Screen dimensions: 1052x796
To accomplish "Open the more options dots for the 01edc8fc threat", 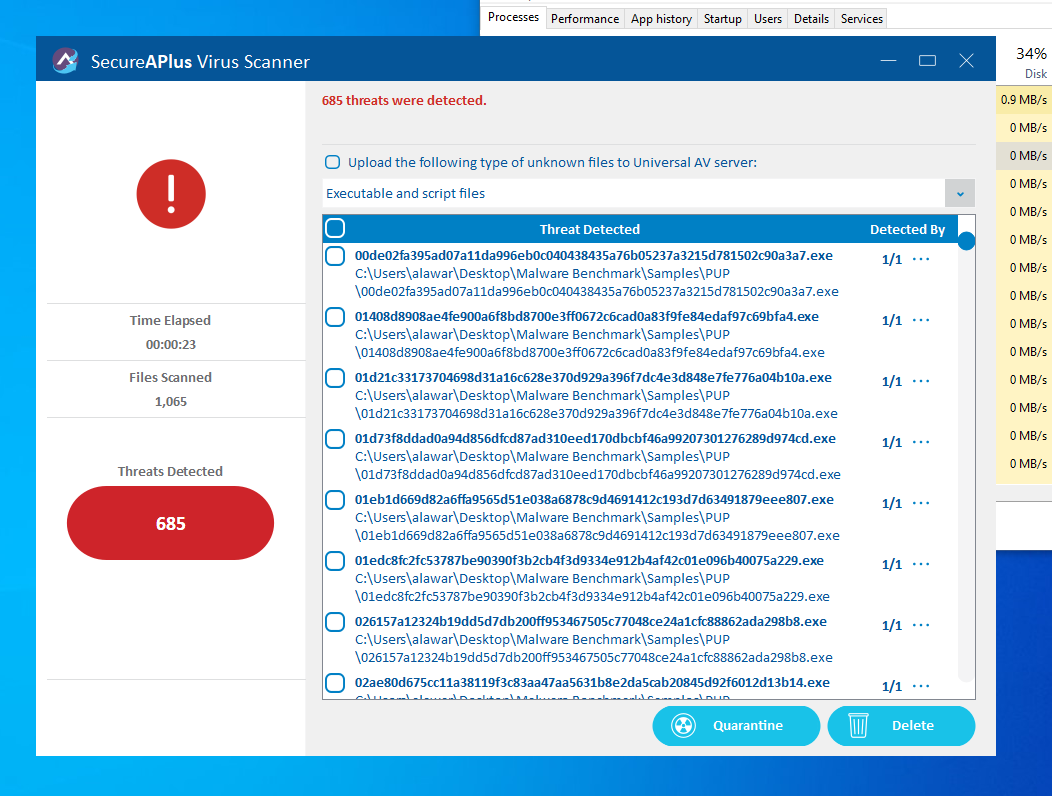I will [921, 564].
